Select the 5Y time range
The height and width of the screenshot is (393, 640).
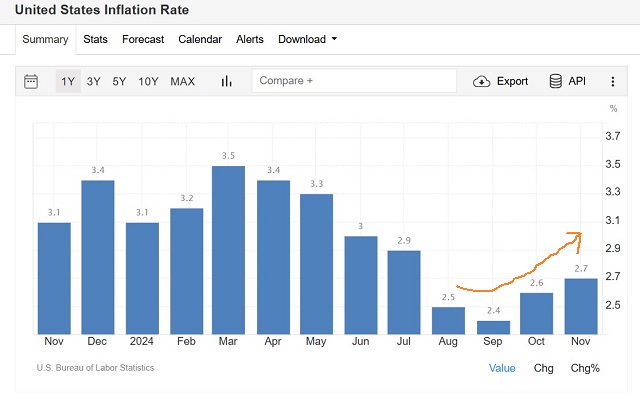click(119, 81)
